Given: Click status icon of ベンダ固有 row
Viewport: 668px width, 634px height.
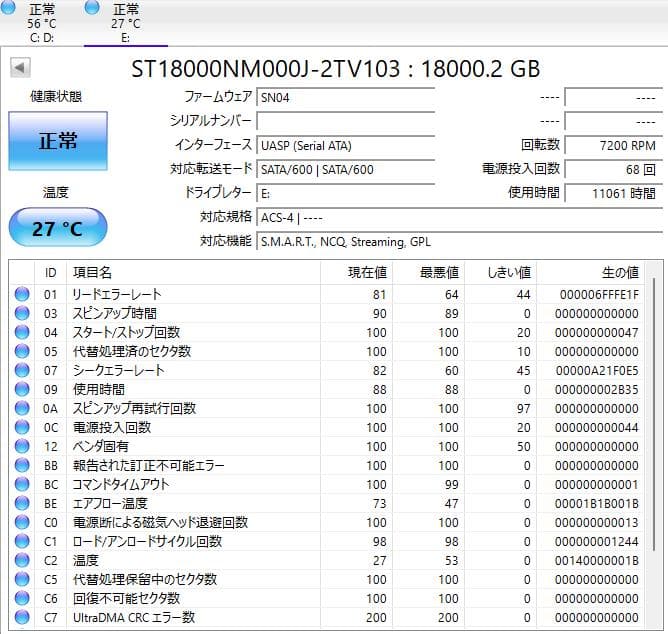Looking at the screenshot, I should (x=22, y=446).
